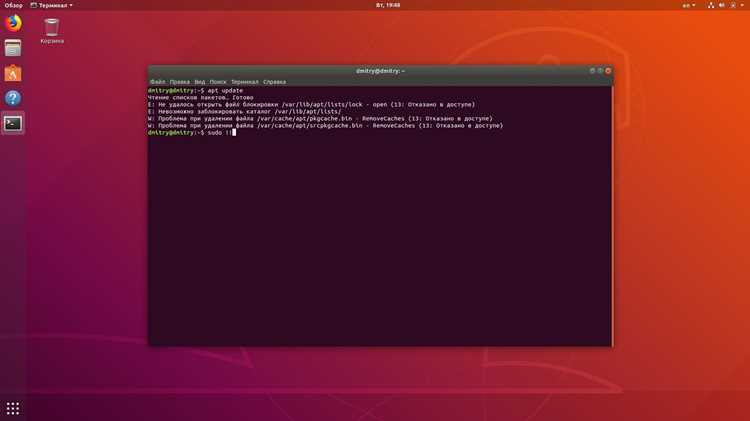
Task: Open the Справка menu in terminal
Action: (x=274, y=82)
